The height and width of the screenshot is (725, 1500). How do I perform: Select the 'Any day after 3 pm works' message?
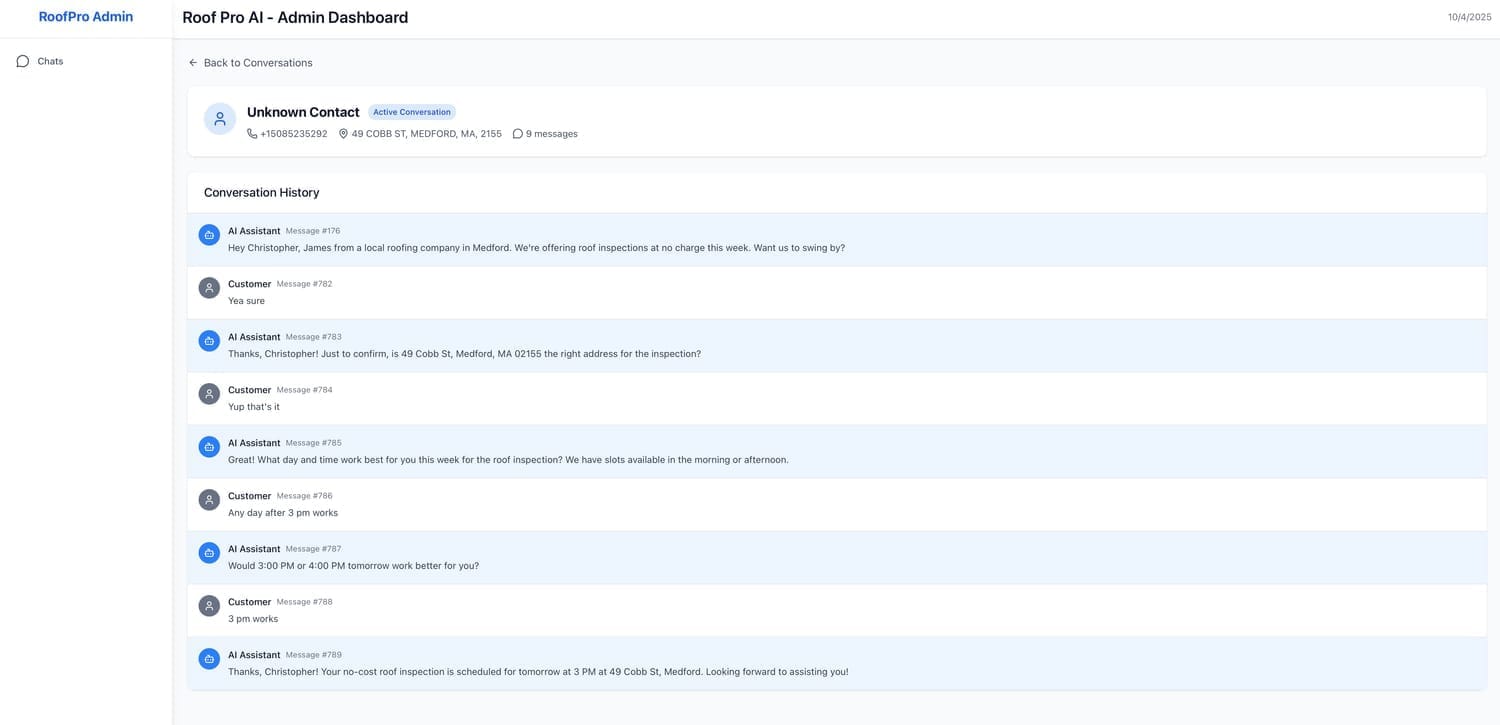click(x=283, y=513)
